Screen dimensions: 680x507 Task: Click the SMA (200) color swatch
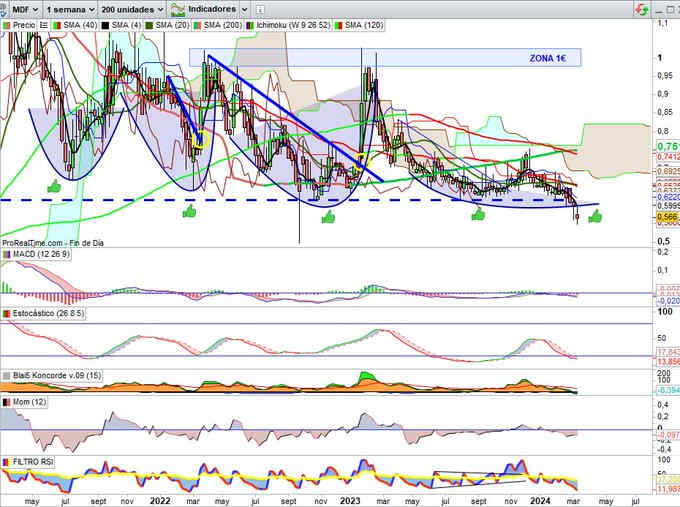[x=197, y=26]
